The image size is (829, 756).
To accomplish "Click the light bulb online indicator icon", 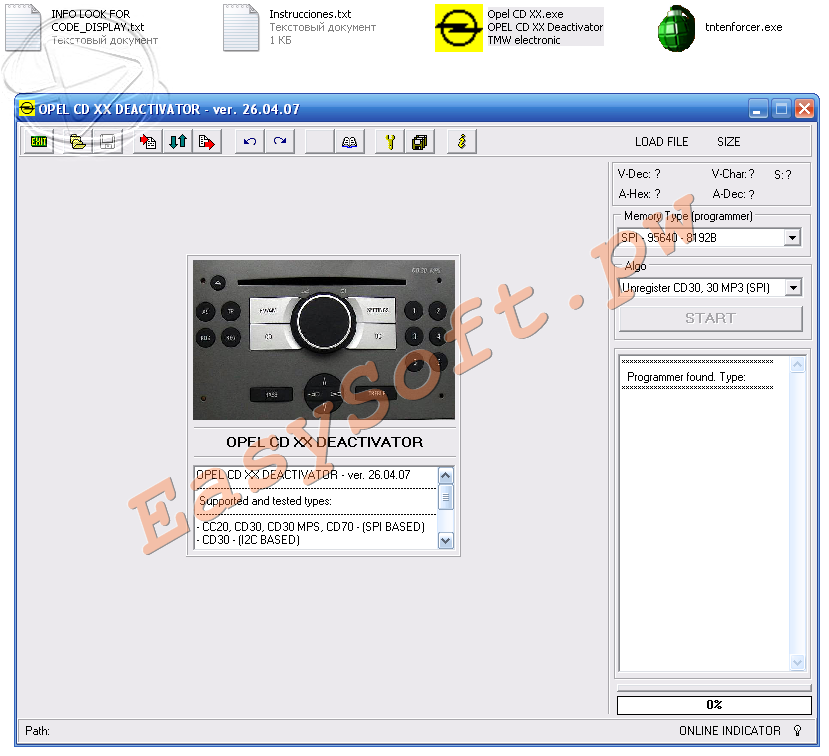I will coord(797,731).
